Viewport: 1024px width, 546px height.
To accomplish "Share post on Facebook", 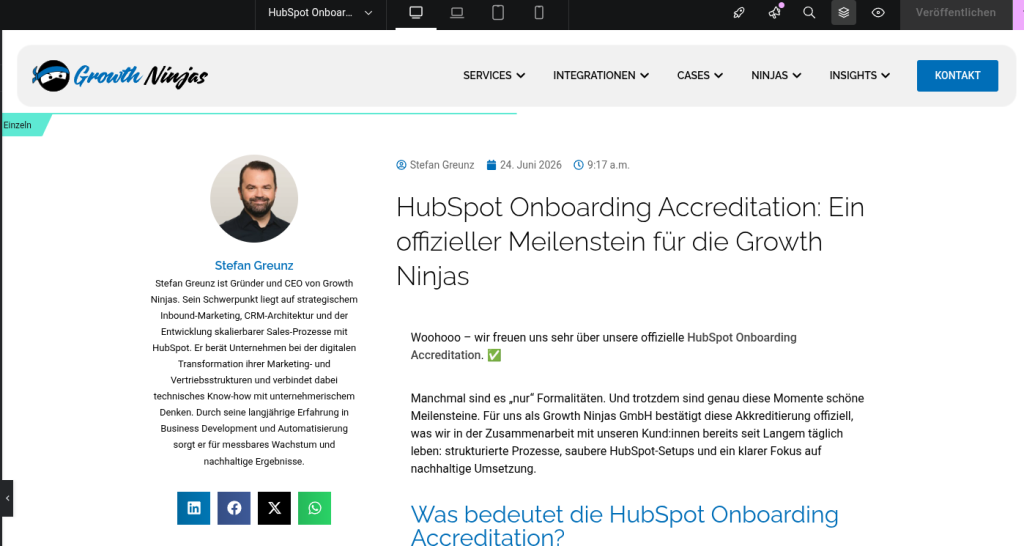I will [234, 508].
